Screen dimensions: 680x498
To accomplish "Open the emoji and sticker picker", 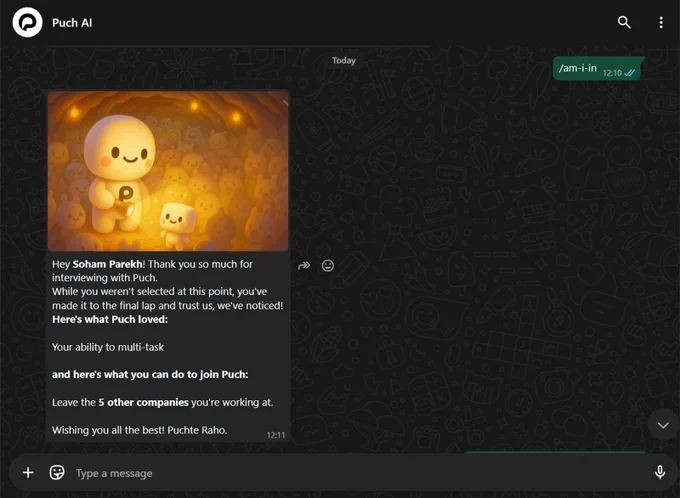I will click(x=57, y=472).
